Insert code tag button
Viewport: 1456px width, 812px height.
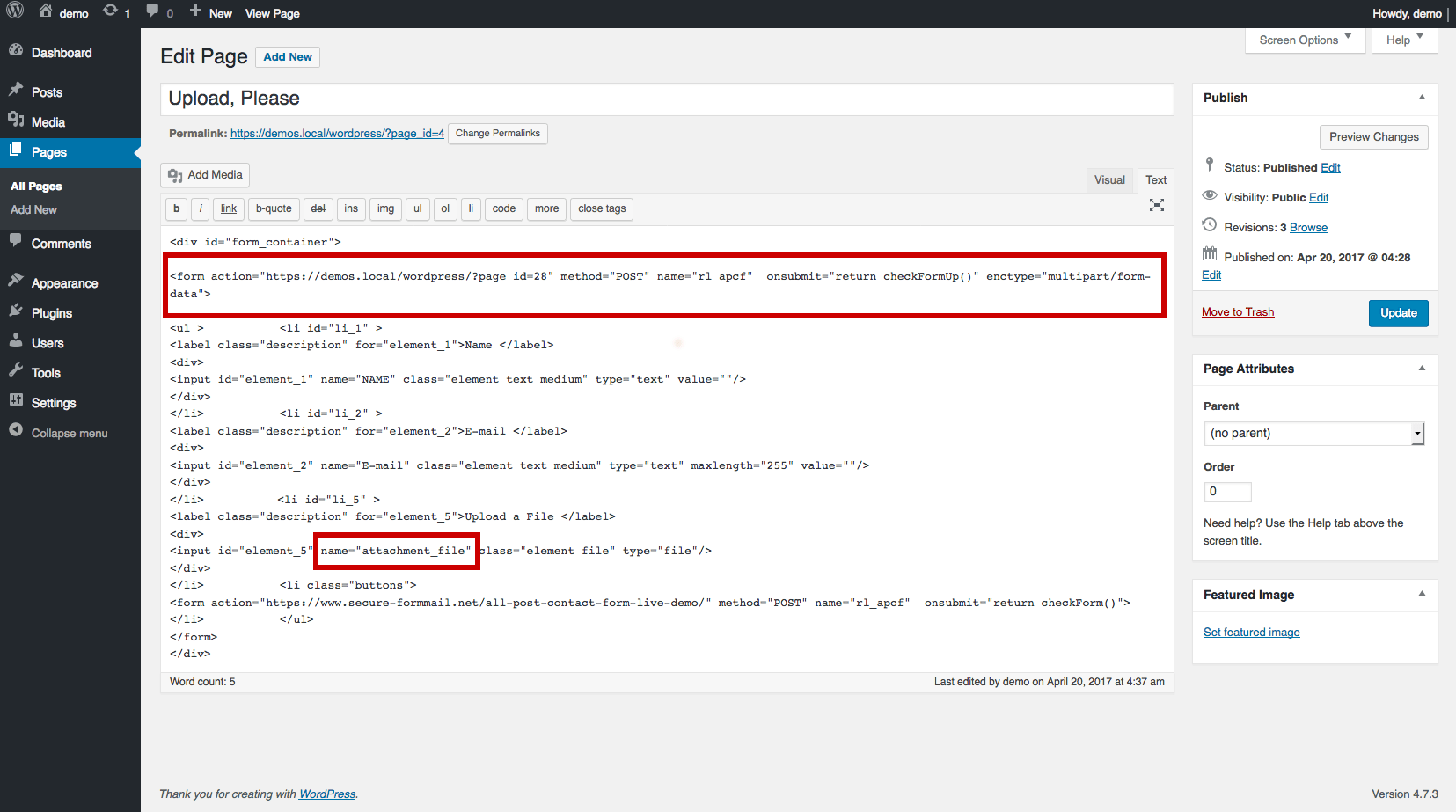click(x=504, y=208)
